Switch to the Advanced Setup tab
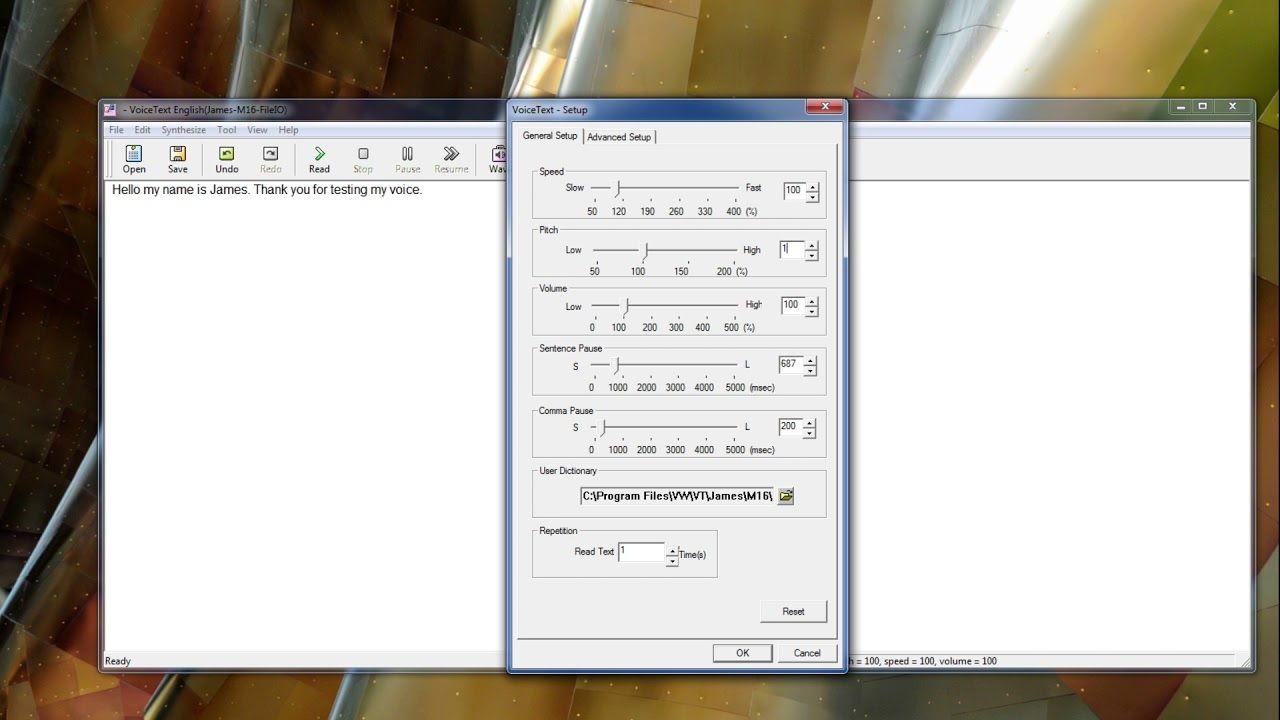This screenshot has width=1280, height=720. (x=619, y=137)
